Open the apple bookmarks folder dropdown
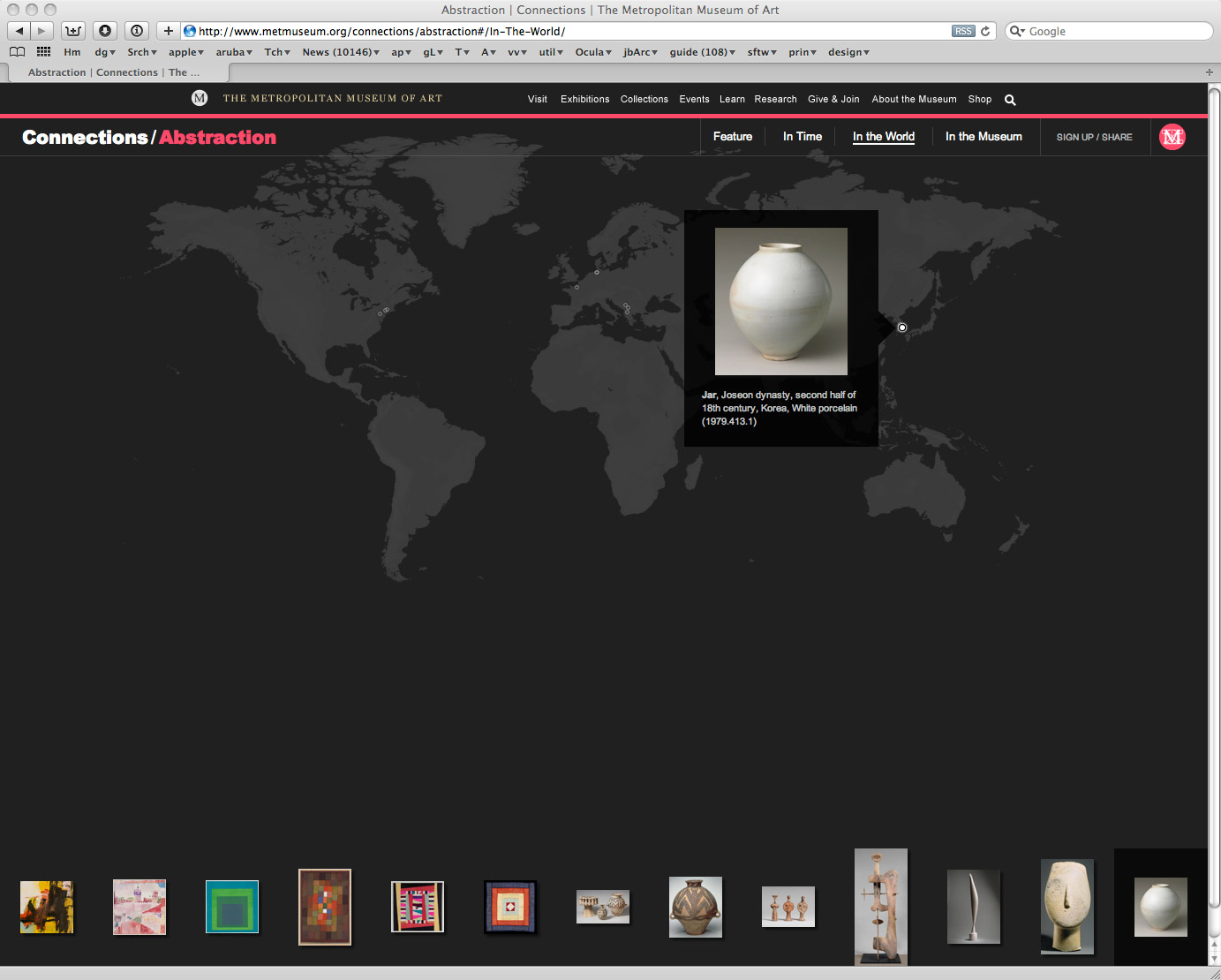Viewport: 1221px width, 980px height. 186,52
